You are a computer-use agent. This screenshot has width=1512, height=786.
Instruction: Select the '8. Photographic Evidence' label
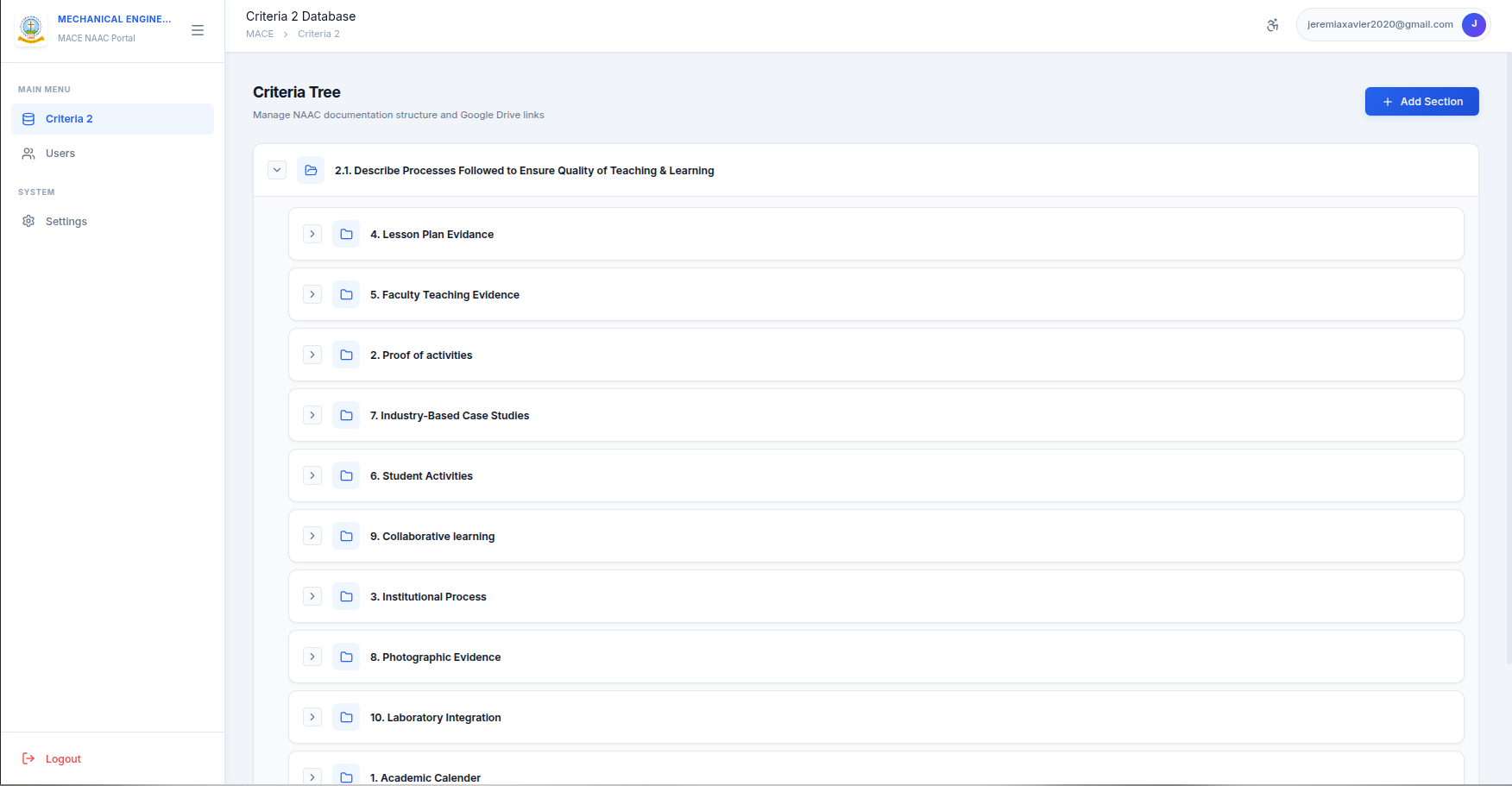[x=435, y=657]
